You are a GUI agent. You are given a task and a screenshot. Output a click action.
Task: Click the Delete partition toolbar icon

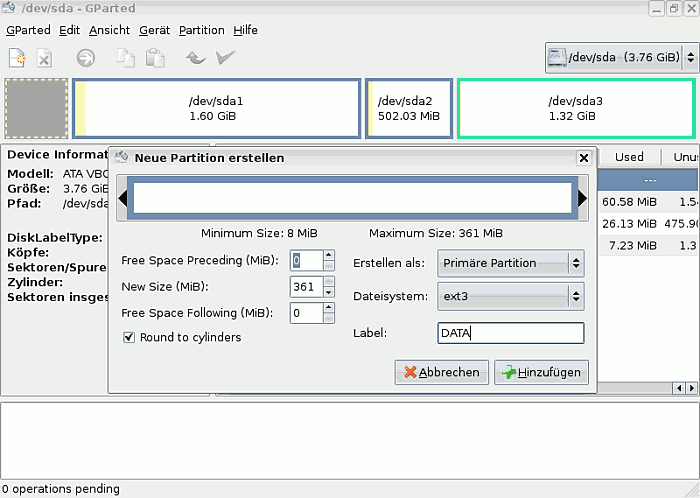pyautogui.click(x=44, y=58)
